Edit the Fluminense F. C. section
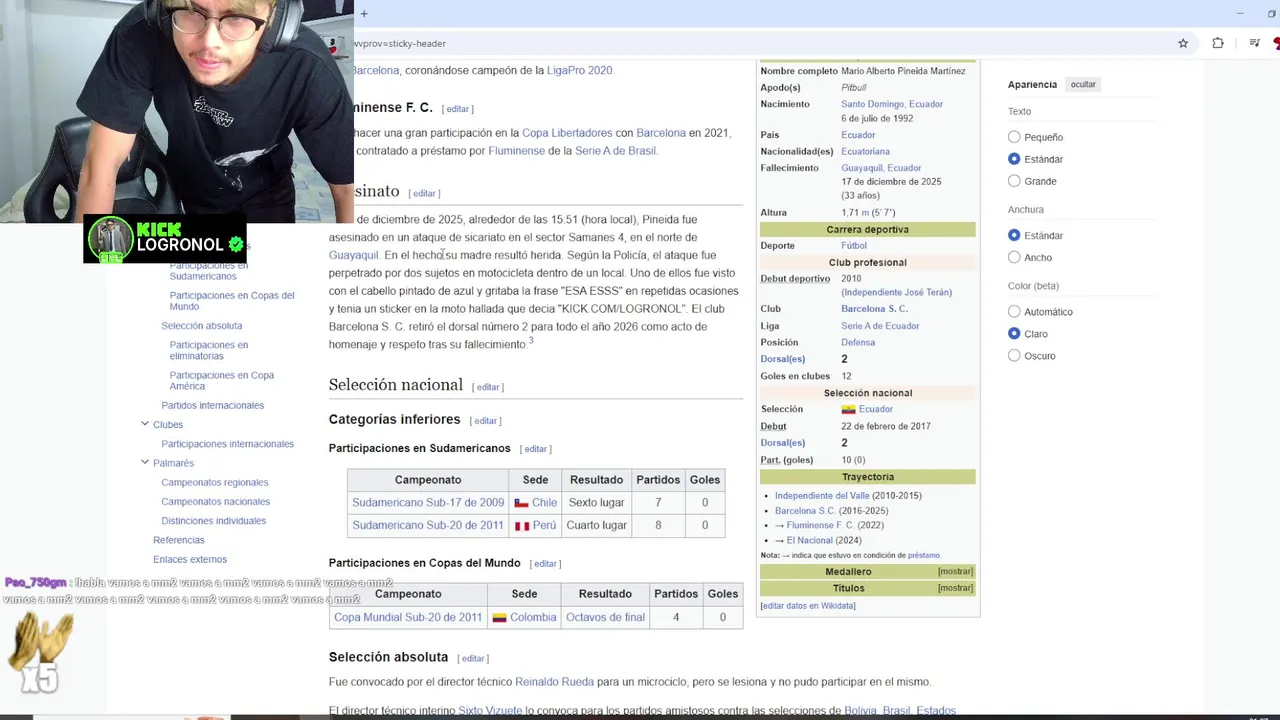The image size is (1280, 720). (x=458, y=109)
